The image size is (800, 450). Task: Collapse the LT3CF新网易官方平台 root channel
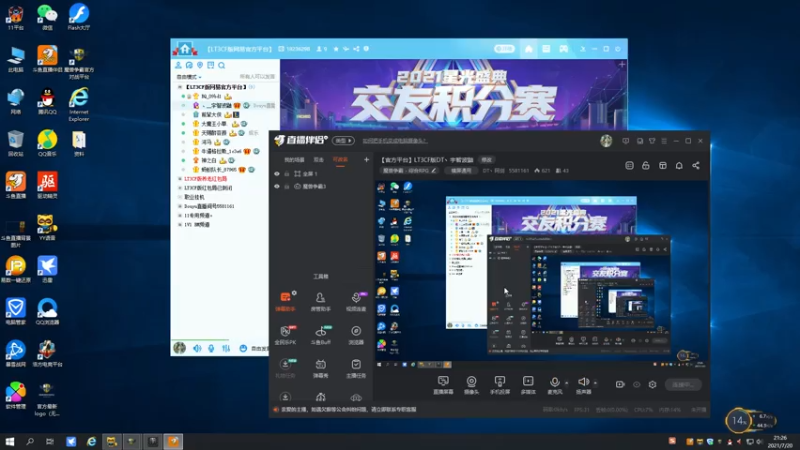(180, 87)
